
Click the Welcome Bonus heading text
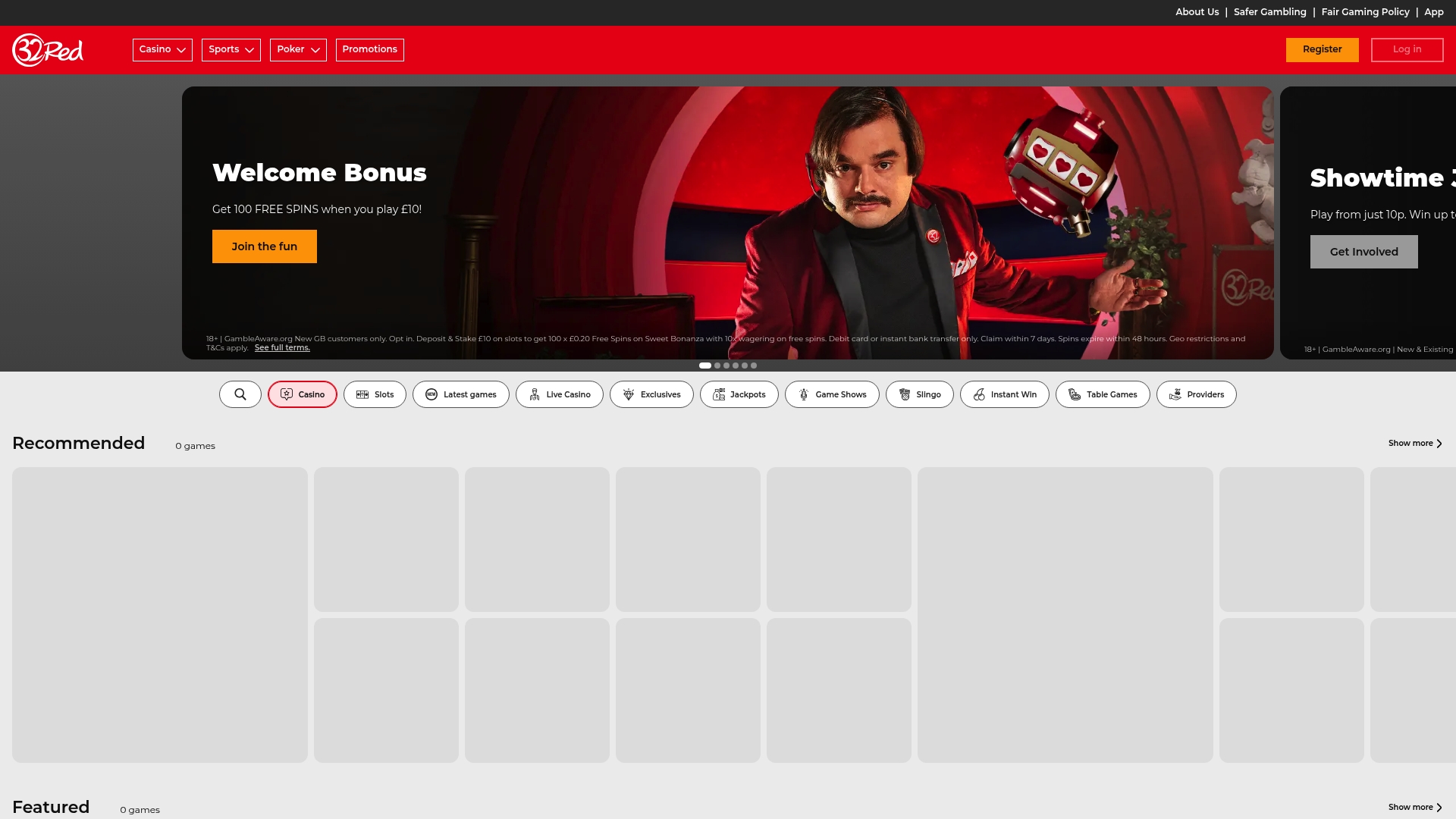tap(319, 173)
